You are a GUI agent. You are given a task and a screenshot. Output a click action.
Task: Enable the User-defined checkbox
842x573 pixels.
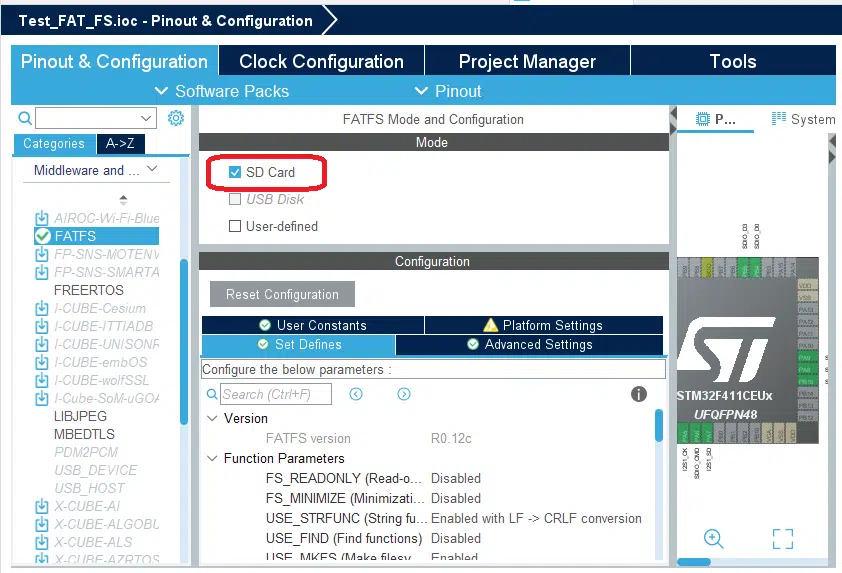click(235, 226)
